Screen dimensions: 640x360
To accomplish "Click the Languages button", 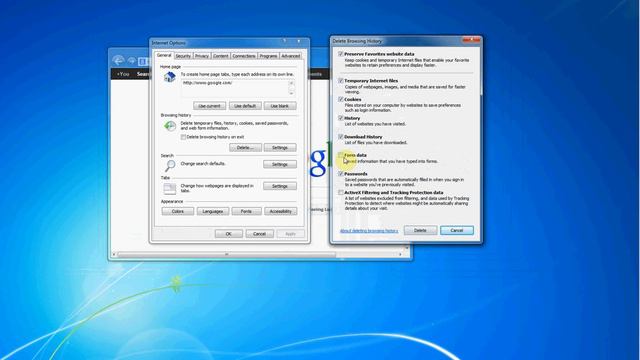I will tap(213, 211).
